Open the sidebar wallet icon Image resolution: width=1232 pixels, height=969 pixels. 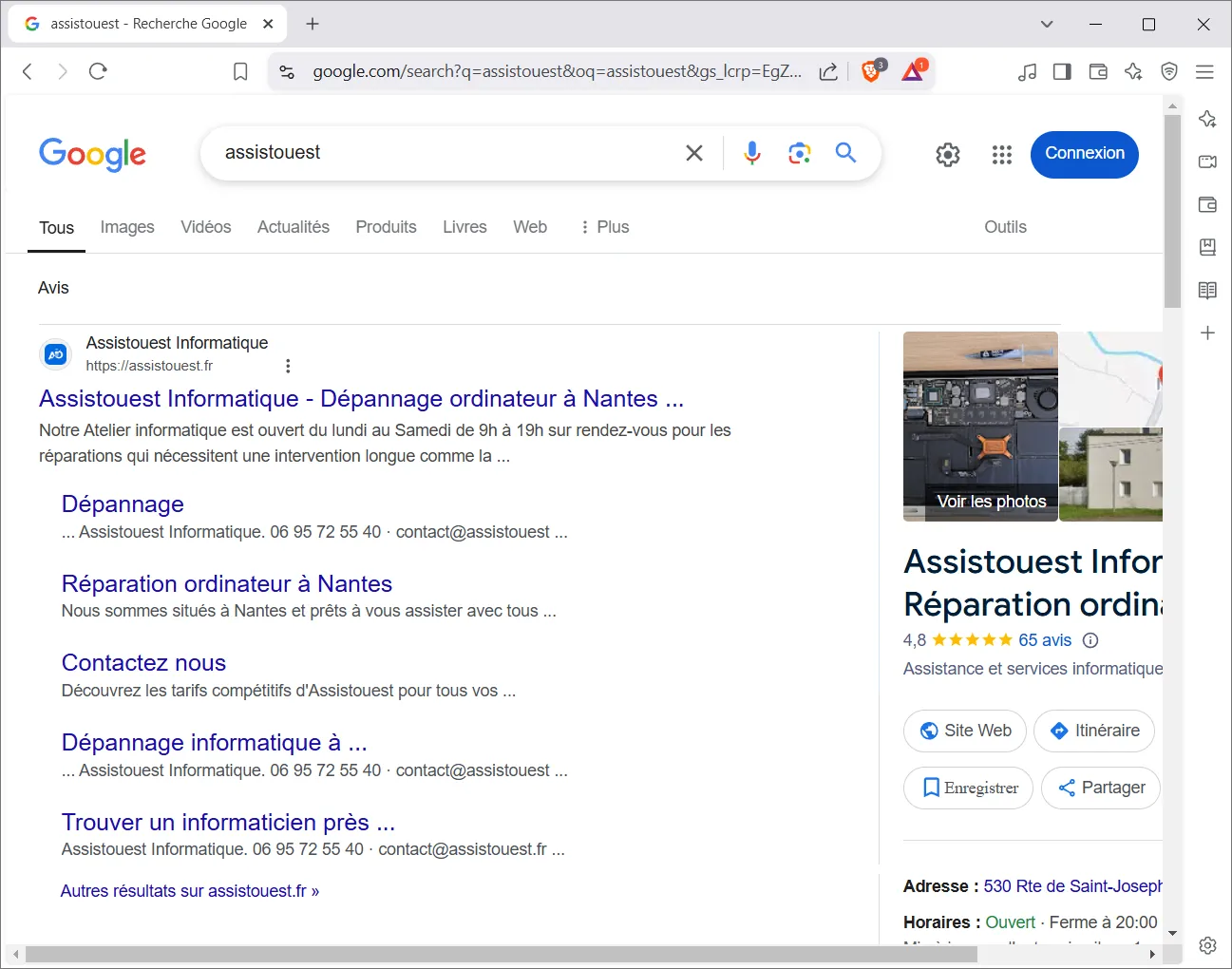coord(1207,204)
